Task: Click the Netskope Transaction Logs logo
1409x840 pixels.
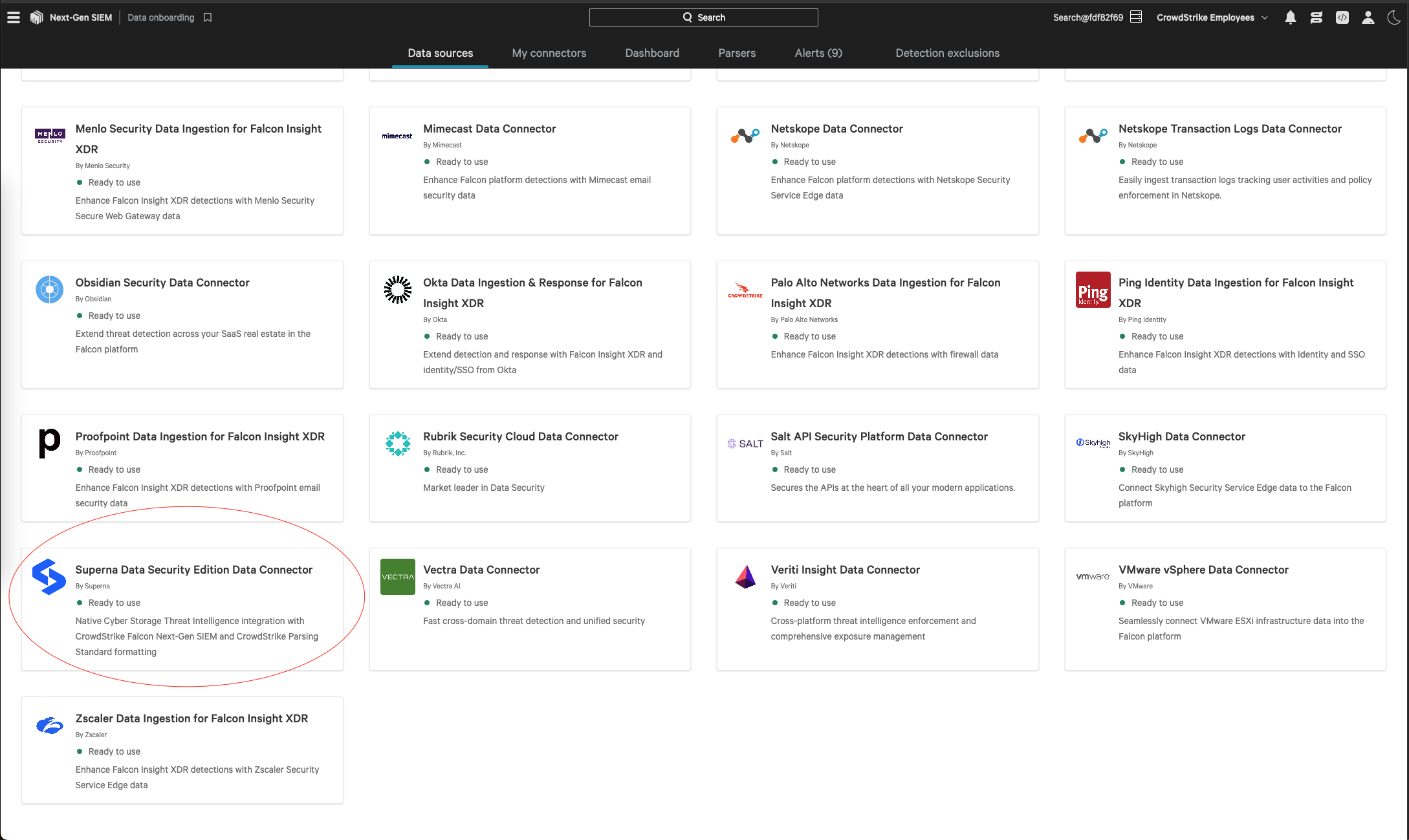Action: coord(1093,136)
